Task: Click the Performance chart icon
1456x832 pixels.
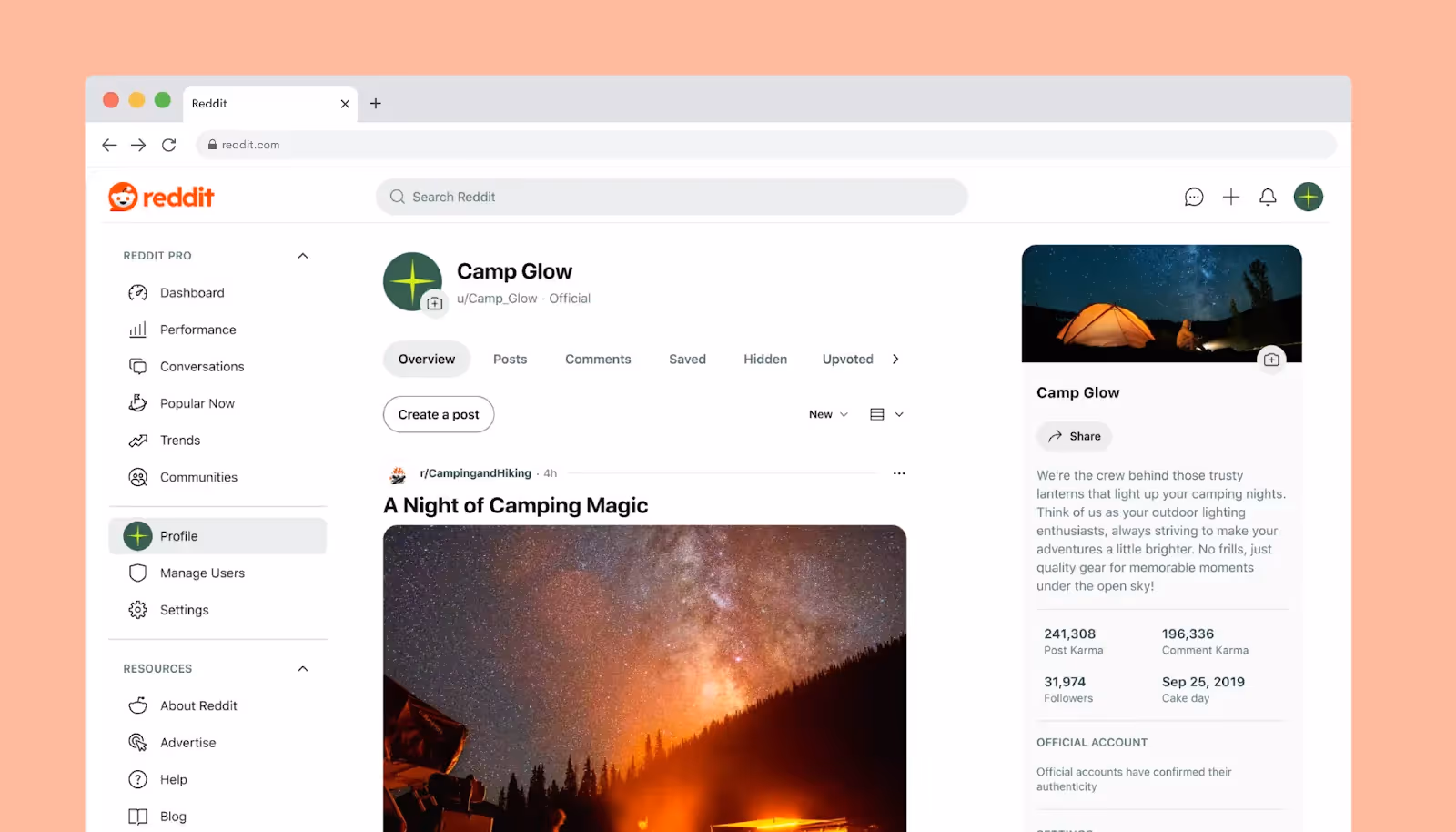Action: [x=137, y=329]
